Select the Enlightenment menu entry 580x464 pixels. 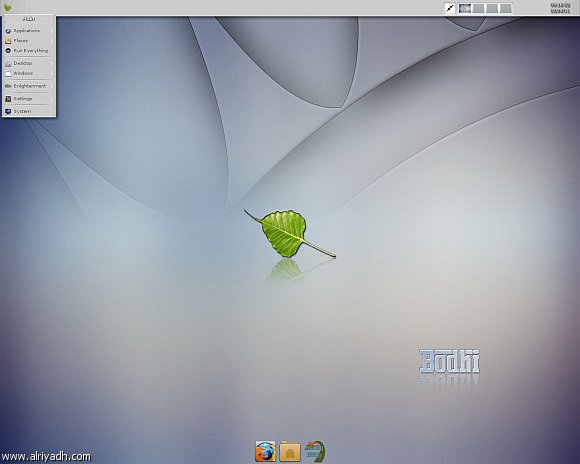29,86
